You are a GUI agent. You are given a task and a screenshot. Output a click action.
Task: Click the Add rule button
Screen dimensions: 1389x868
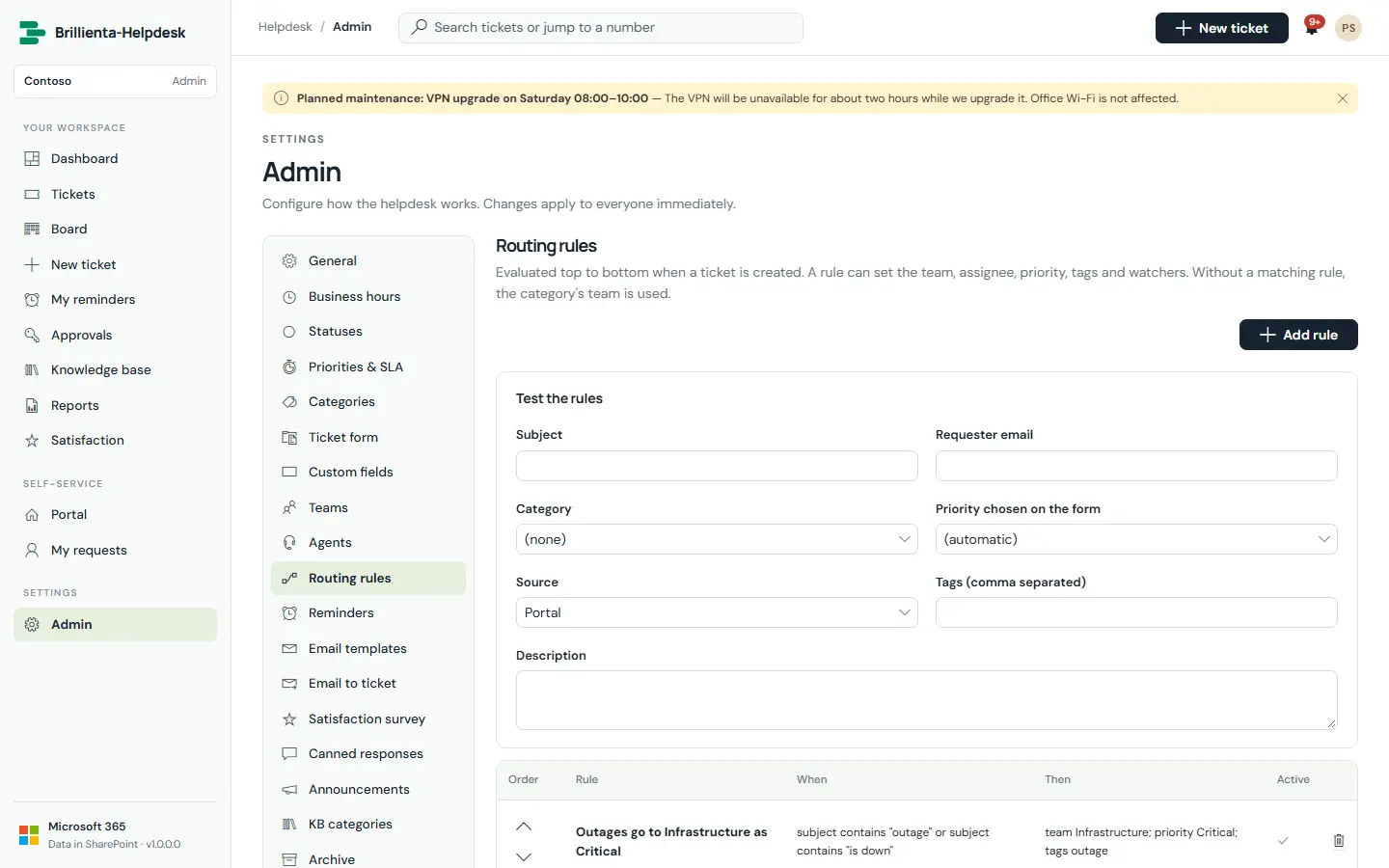[x=1298, y=335]
